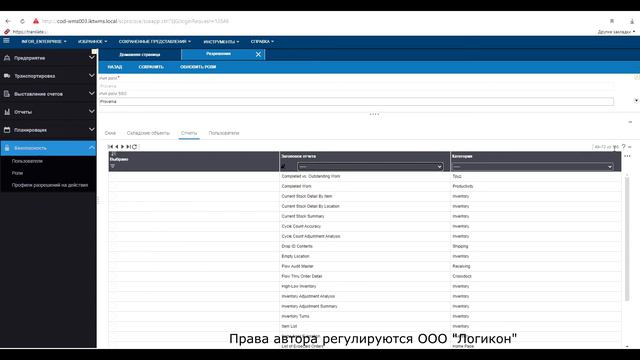Switch to the Складские объекты sub-tab

(148, 133)
